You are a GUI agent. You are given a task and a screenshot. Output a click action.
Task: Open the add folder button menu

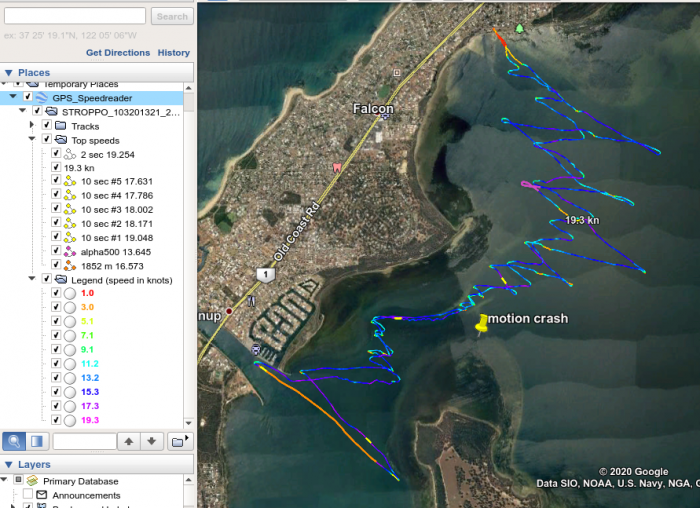[178, 441]
